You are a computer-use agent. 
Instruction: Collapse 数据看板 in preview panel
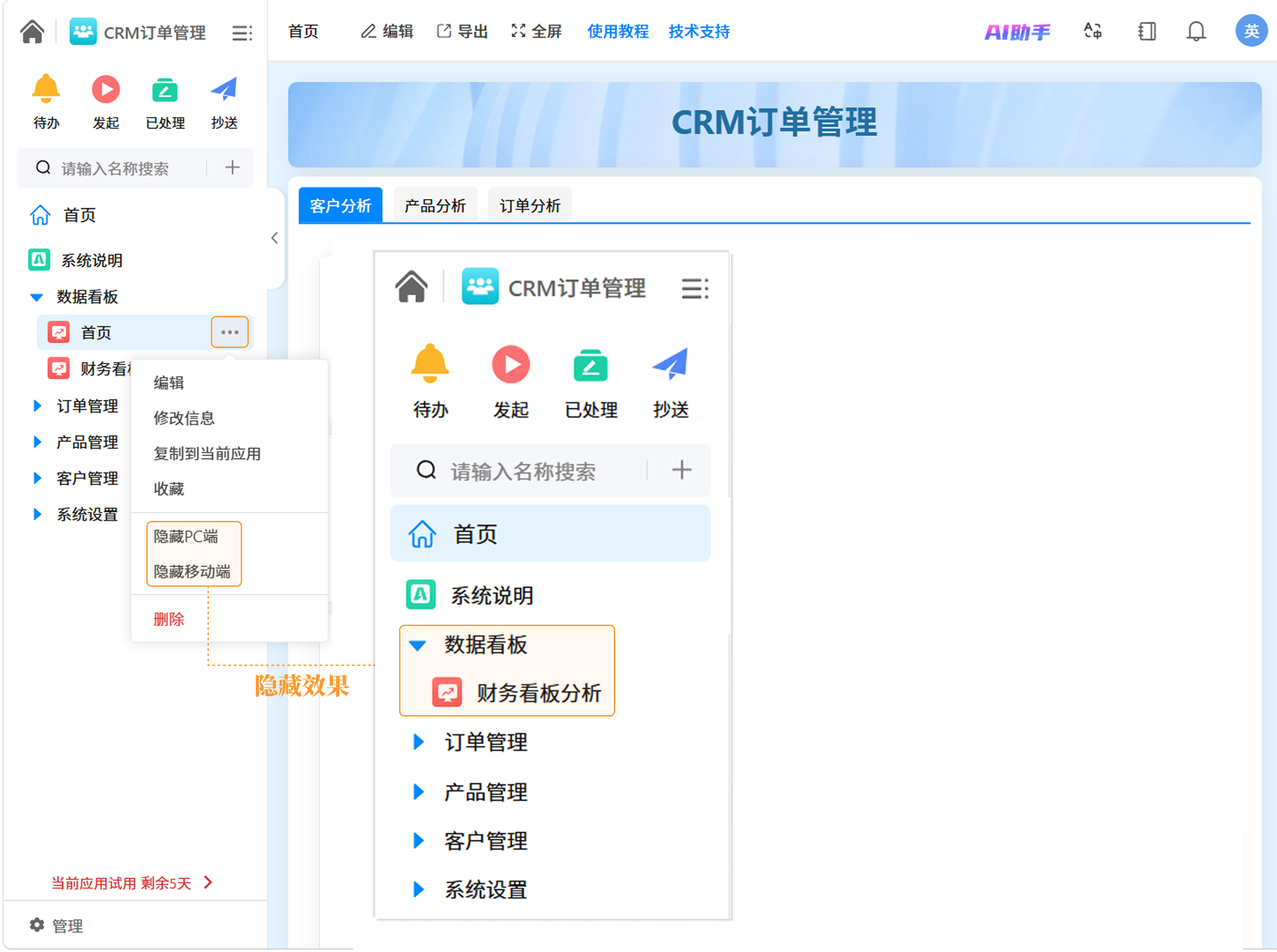[418, 645]
